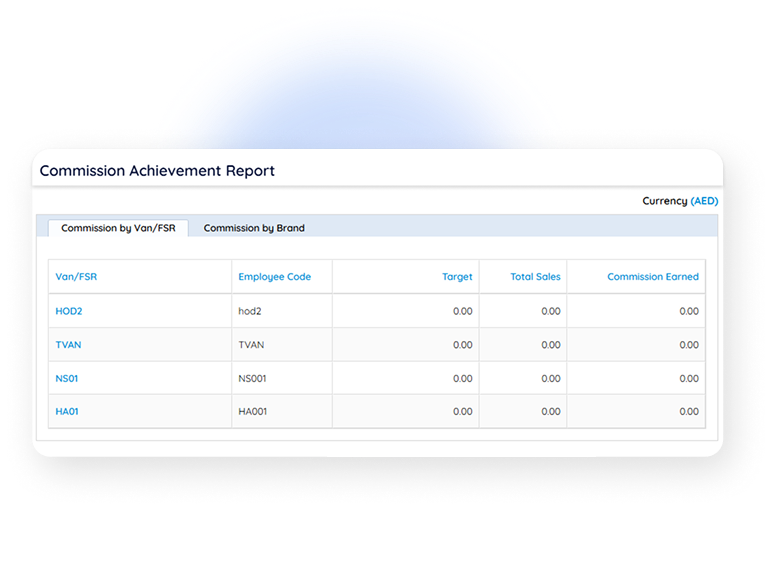Sort by Employee Code column header

pos(275,277)
